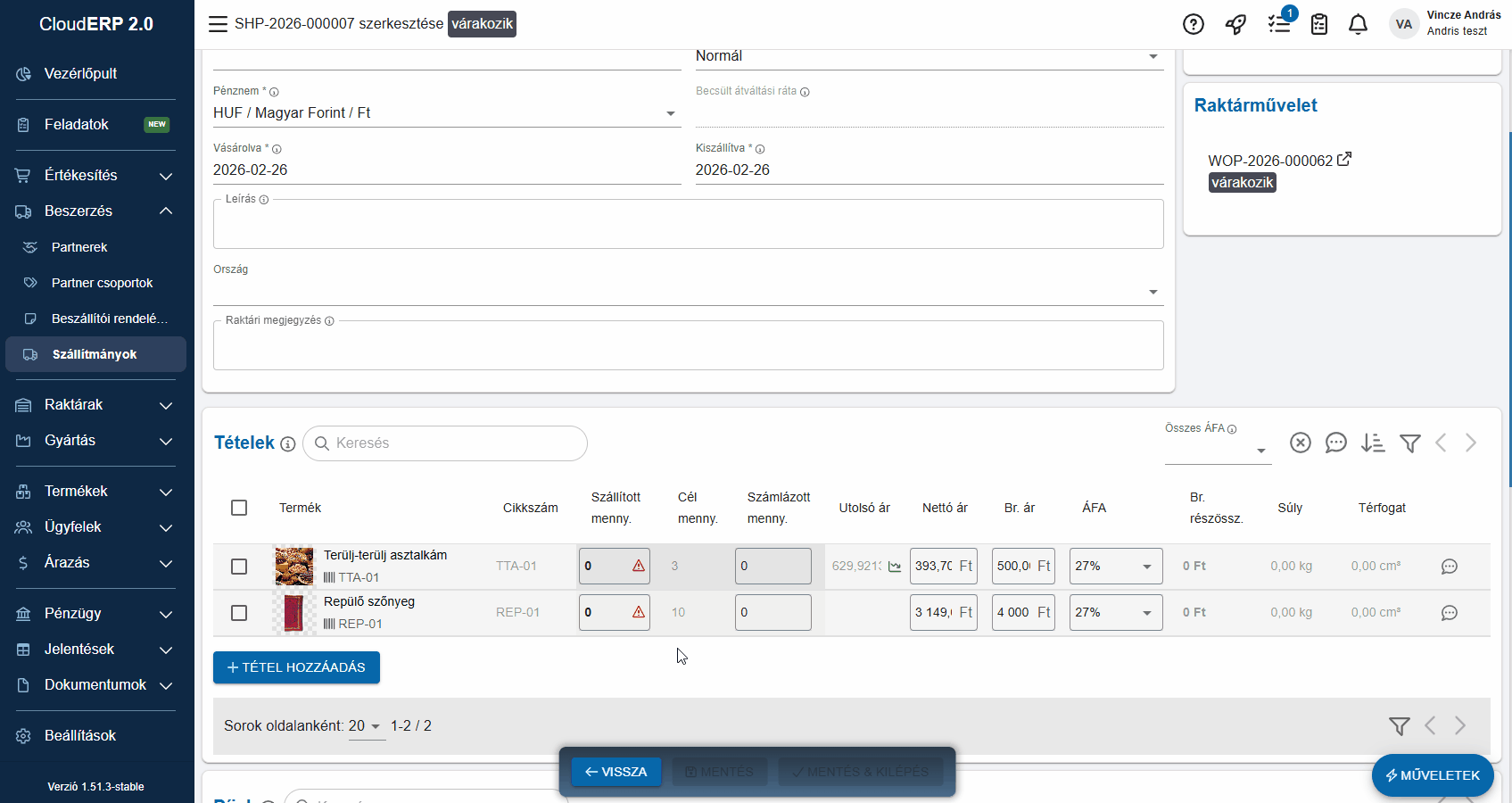Toggle the select-all checkbox in items header
The image size is (1512, 803).
pyautogui.click(x=239, y=508)
